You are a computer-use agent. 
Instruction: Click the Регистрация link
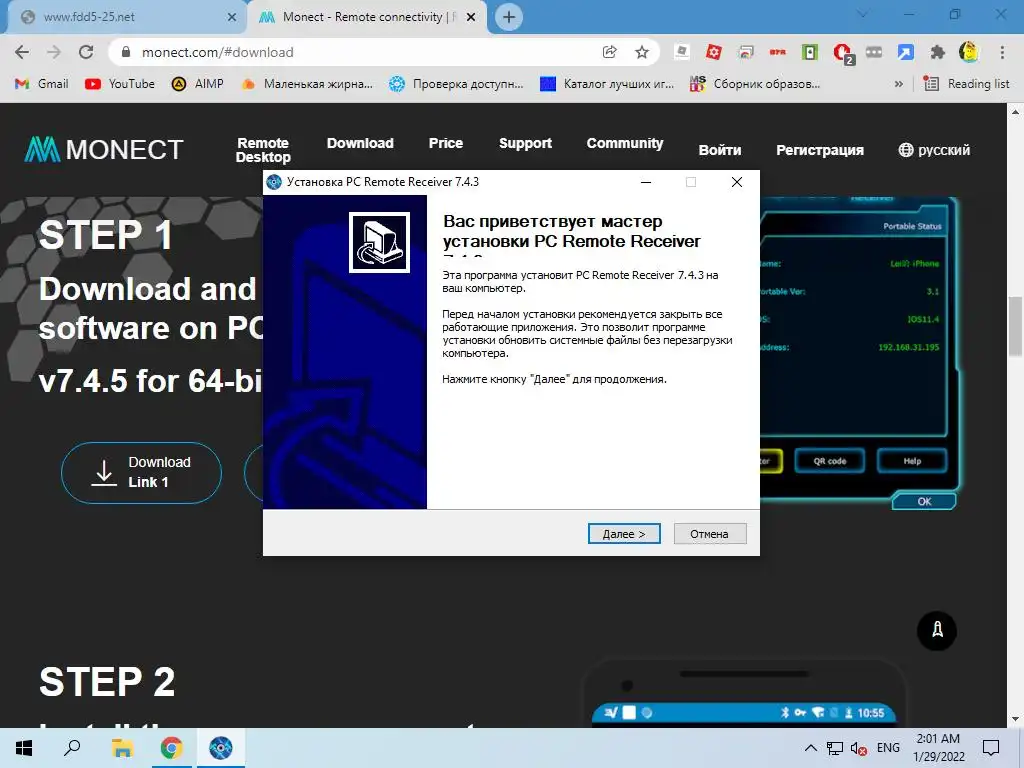(820, 150)
